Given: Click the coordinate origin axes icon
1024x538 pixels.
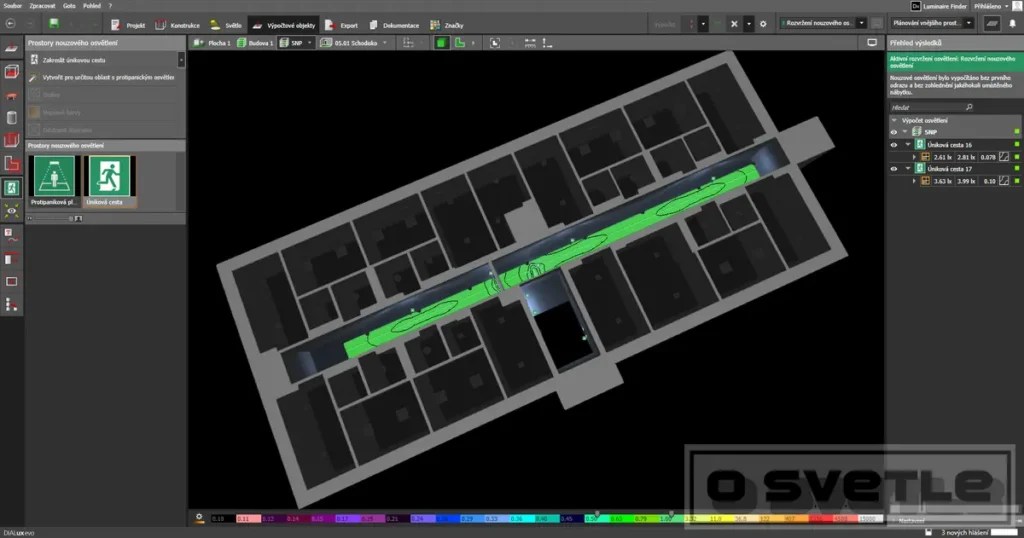Looking at the screenshot, I should pos(547,43).
